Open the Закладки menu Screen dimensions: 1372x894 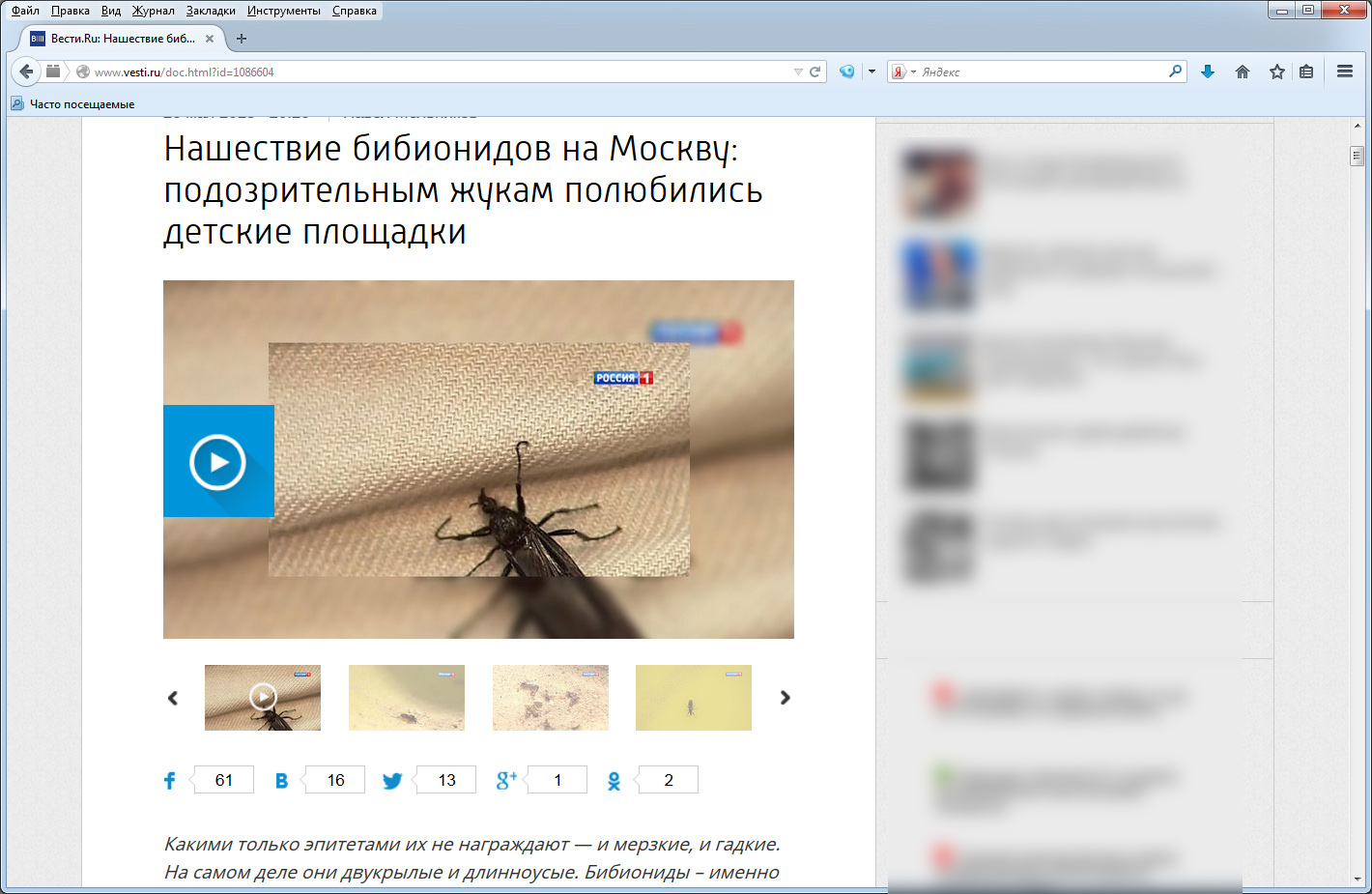click(211, 11)
